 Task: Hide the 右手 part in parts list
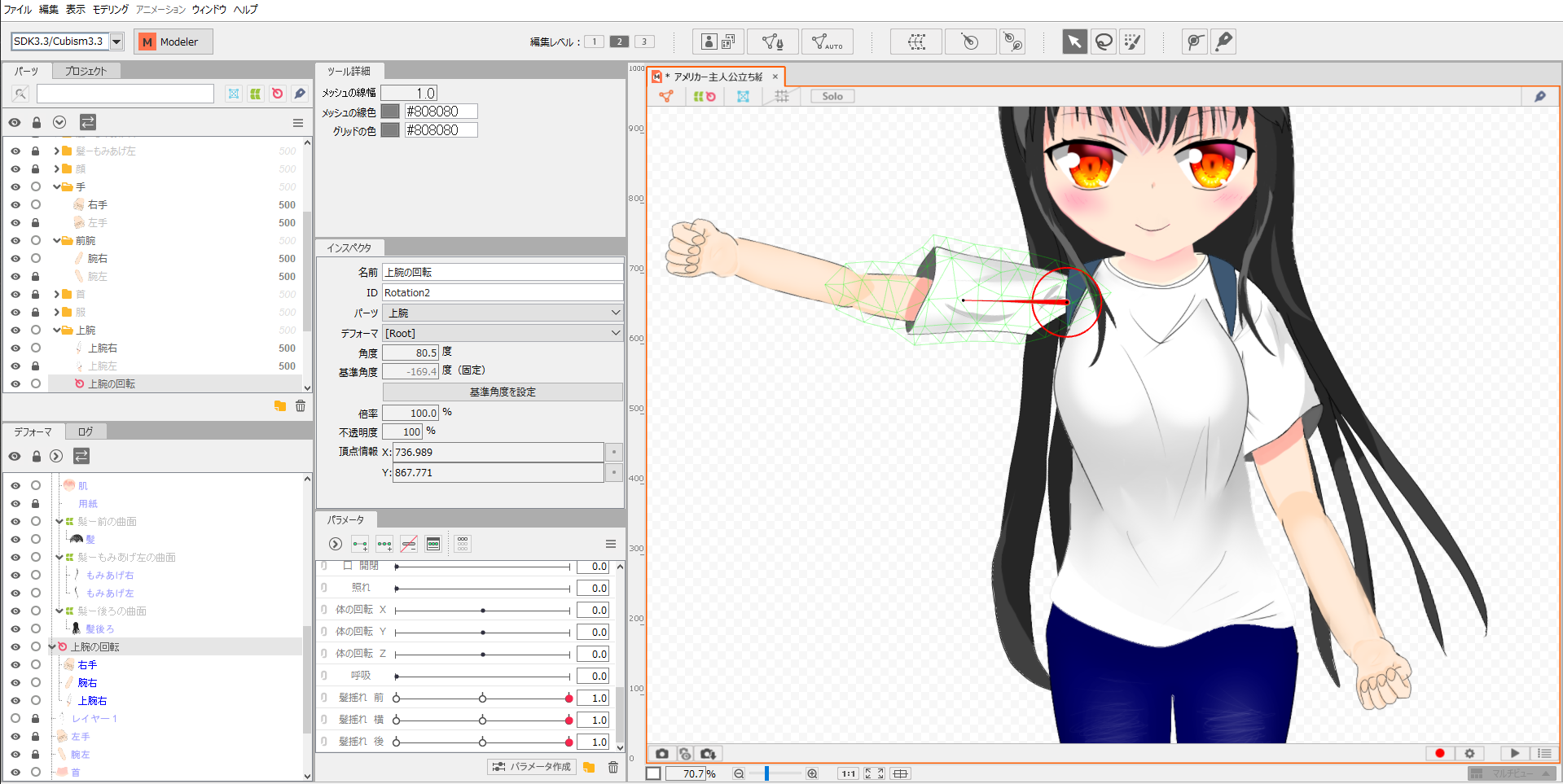(x=15, y=205)
